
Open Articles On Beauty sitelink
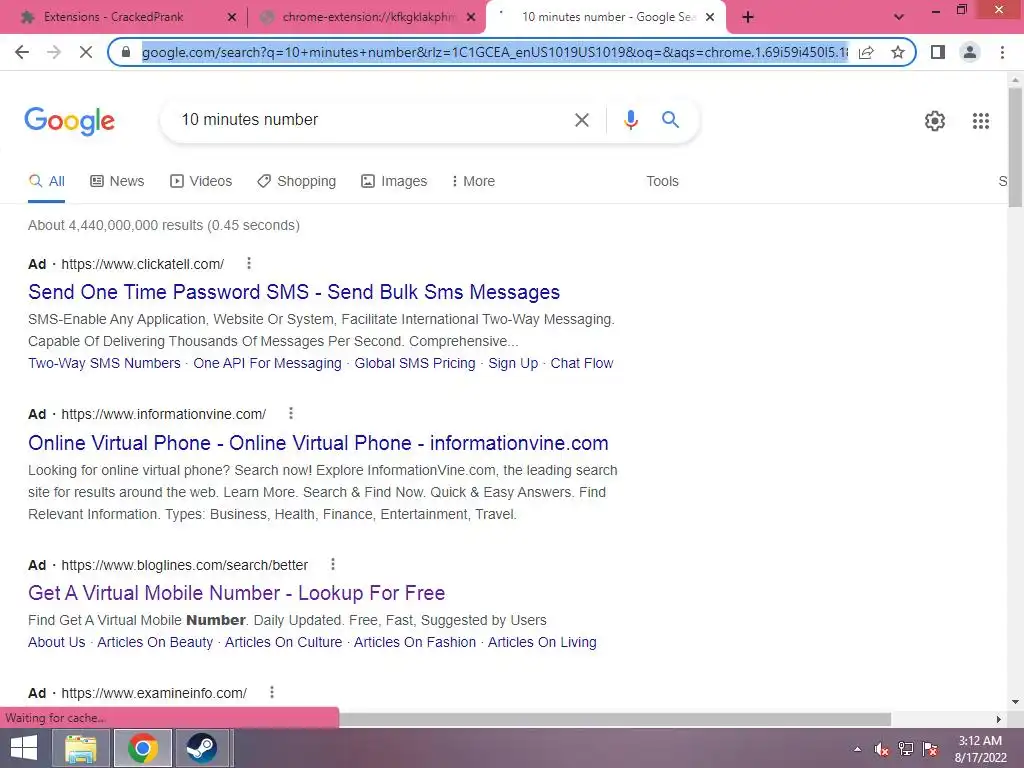click(155, 642)
